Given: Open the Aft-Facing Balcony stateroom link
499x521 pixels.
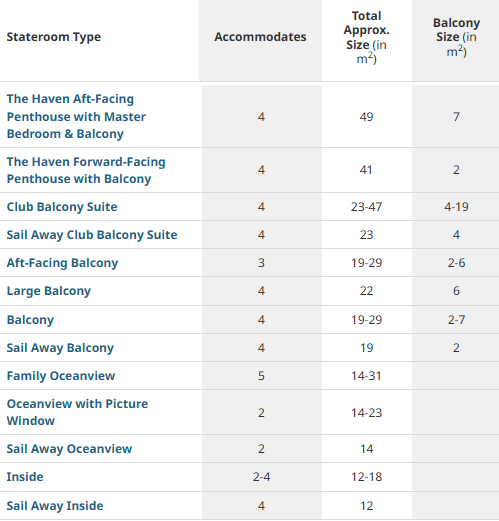Looking at the screenshot, I should (62, 263).
